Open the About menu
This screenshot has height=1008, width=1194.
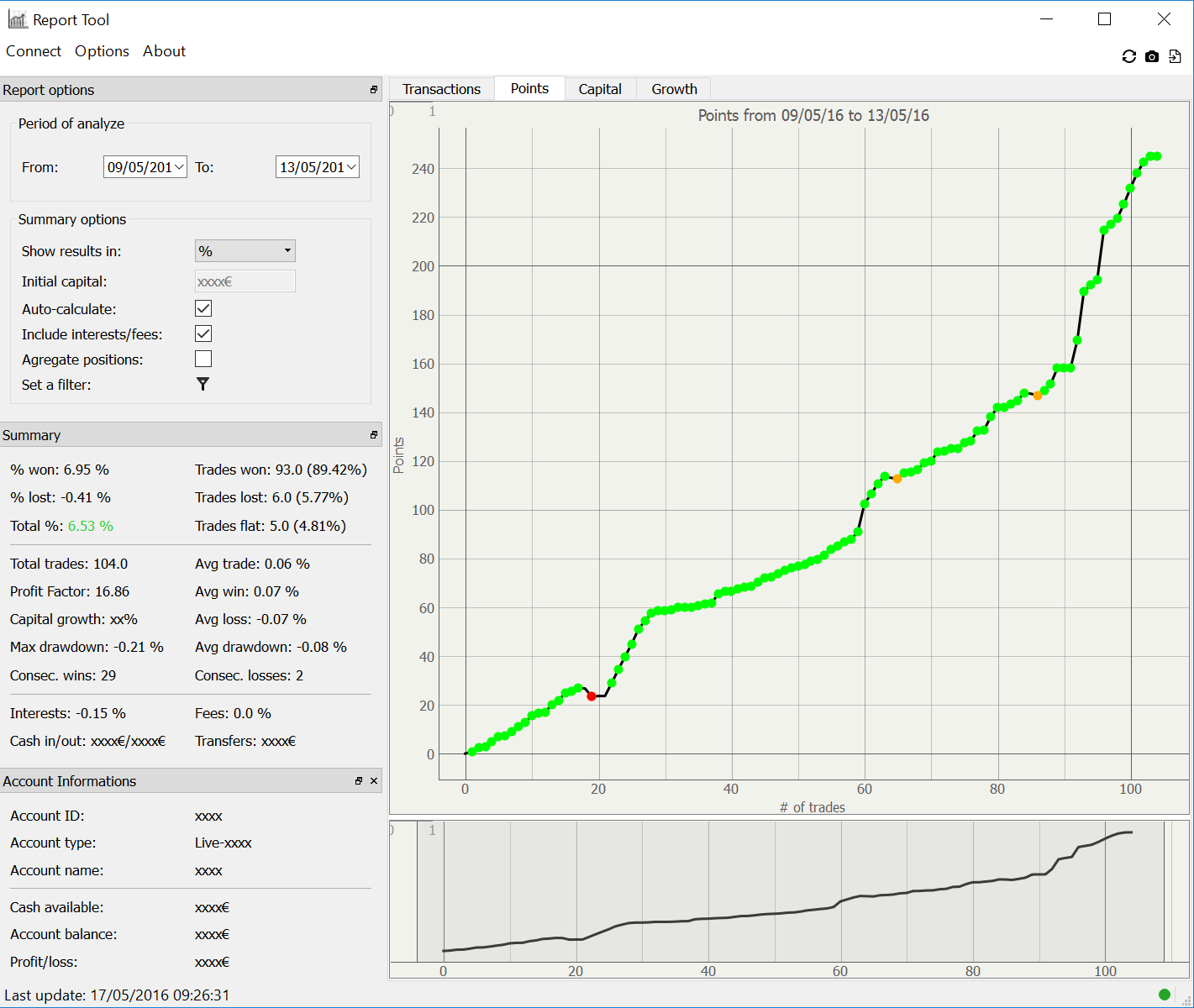pos(164,51)
